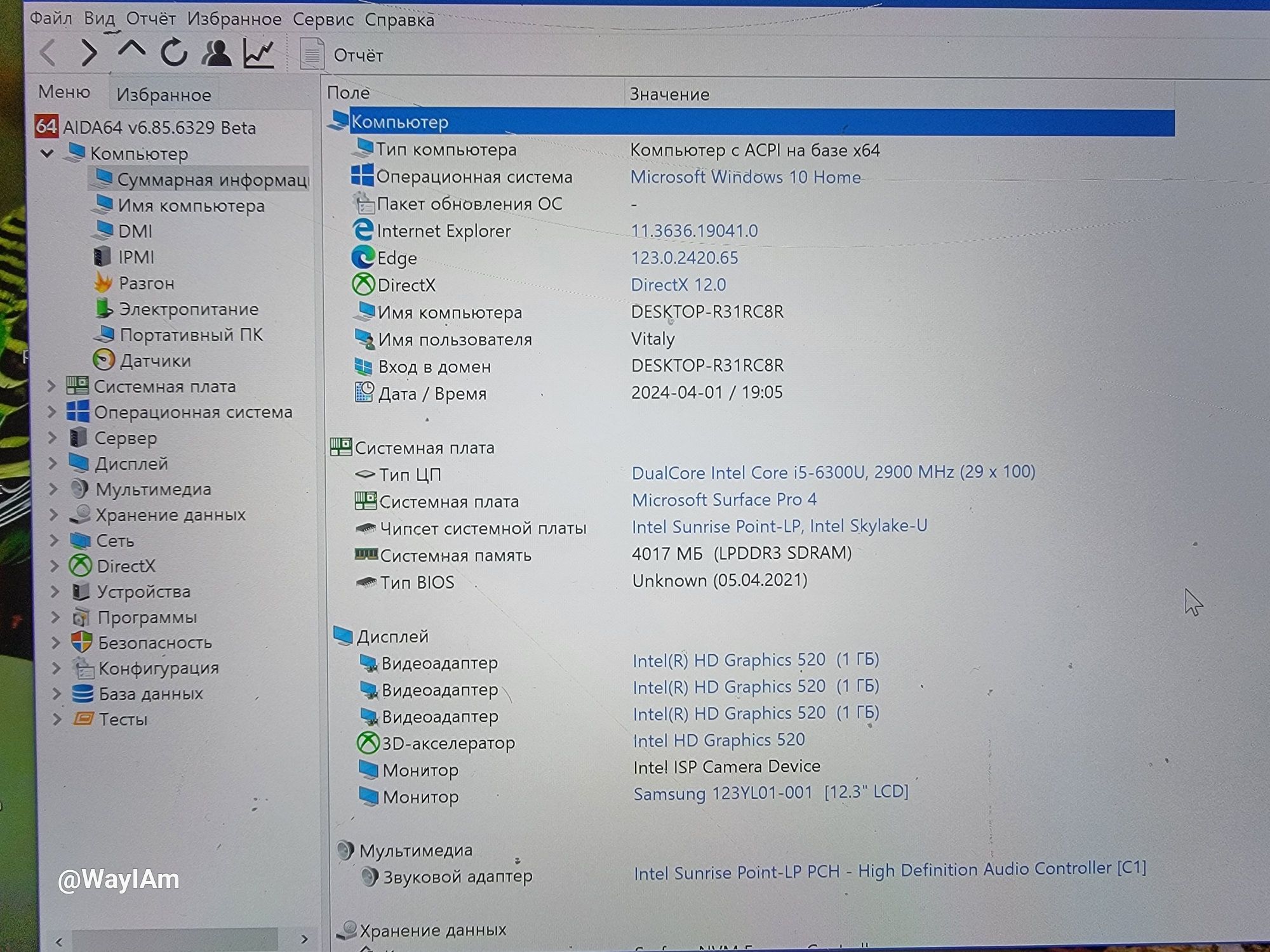
Task: Open the Intel Sunrise Point-LP chipset link
Action: 780,526
